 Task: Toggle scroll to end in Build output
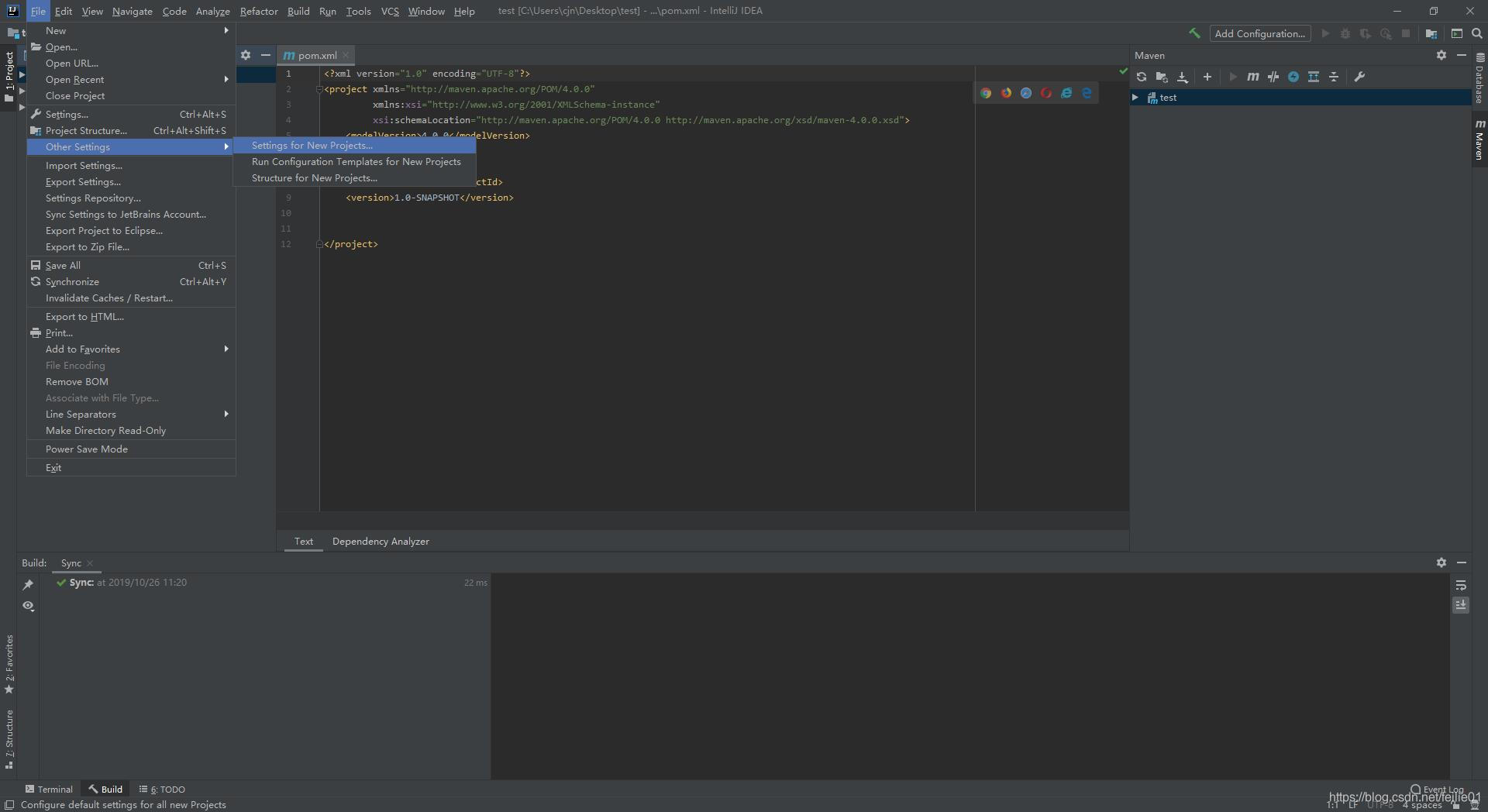point(1461,605)
